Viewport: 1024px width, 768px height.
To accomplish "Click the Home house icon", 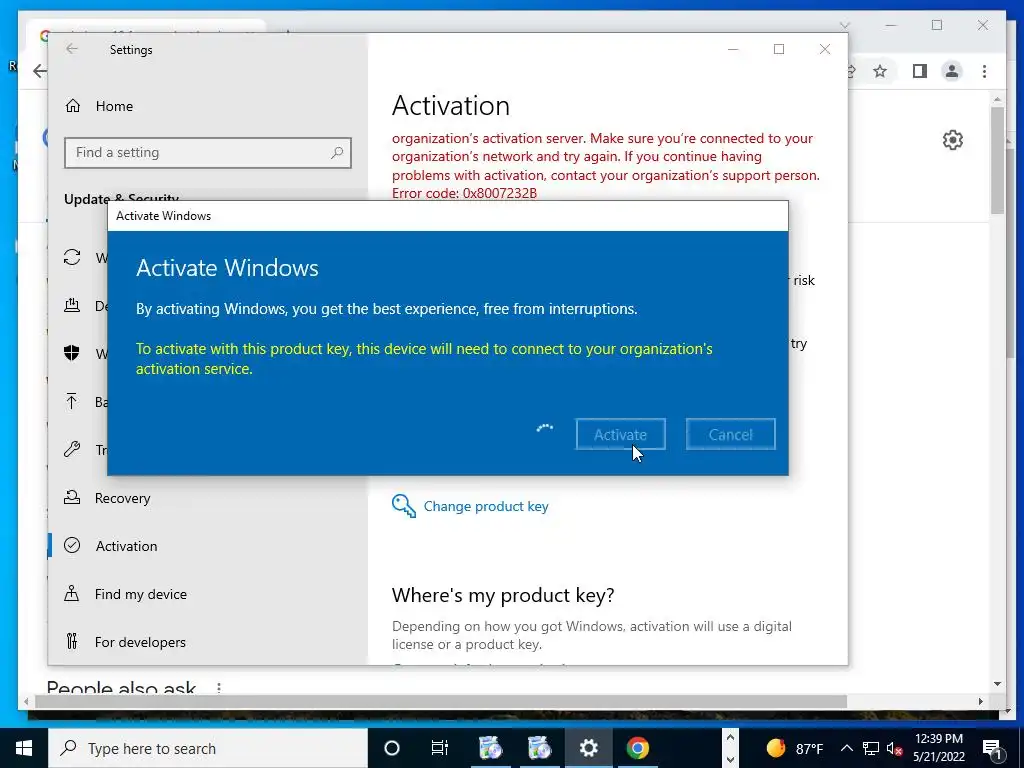I will [72, 106].
